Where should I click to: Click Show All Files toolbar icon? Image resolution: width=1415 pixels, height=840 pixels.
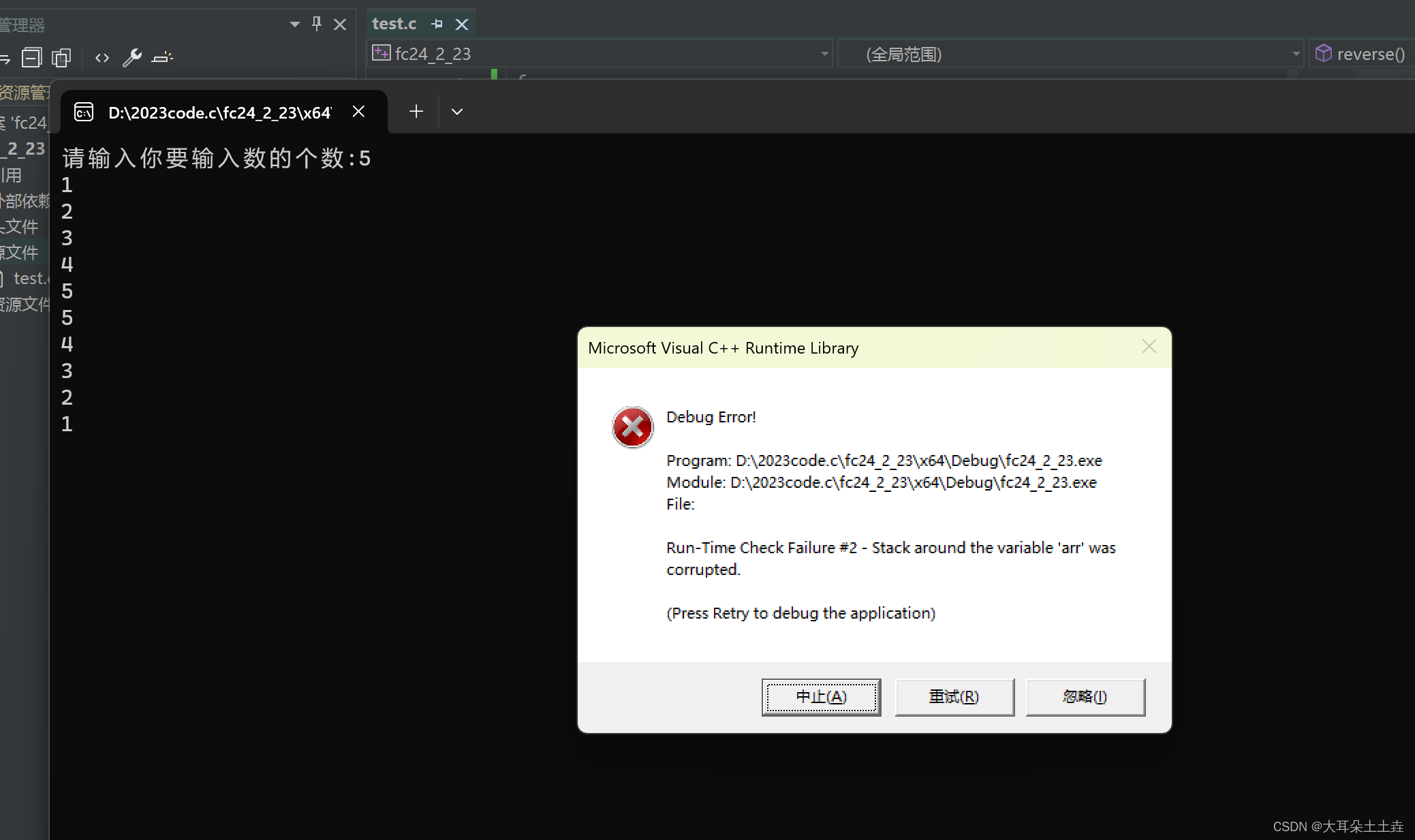click(61, 58)
